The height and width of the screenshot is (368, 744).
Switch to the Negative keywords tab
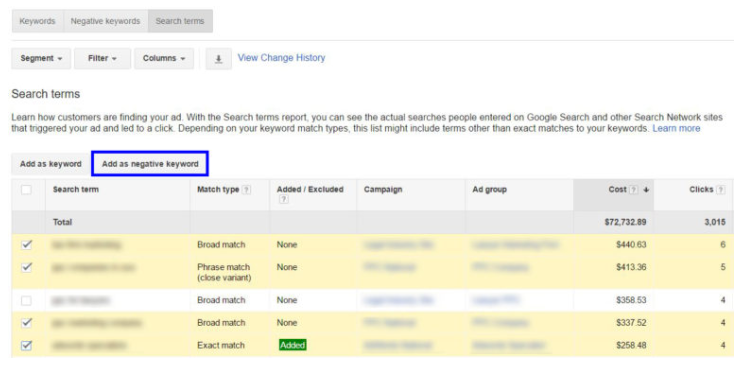pyautogui.click(x=105, y=21)
